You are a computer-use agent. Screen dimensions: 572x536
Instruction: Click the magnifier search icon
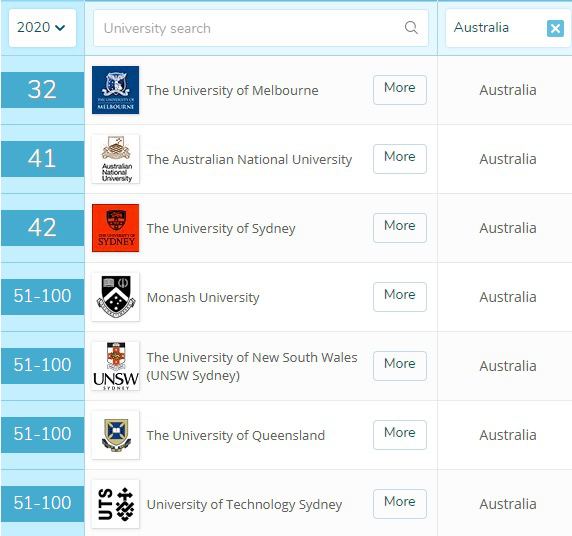click(x=411, y=28)
